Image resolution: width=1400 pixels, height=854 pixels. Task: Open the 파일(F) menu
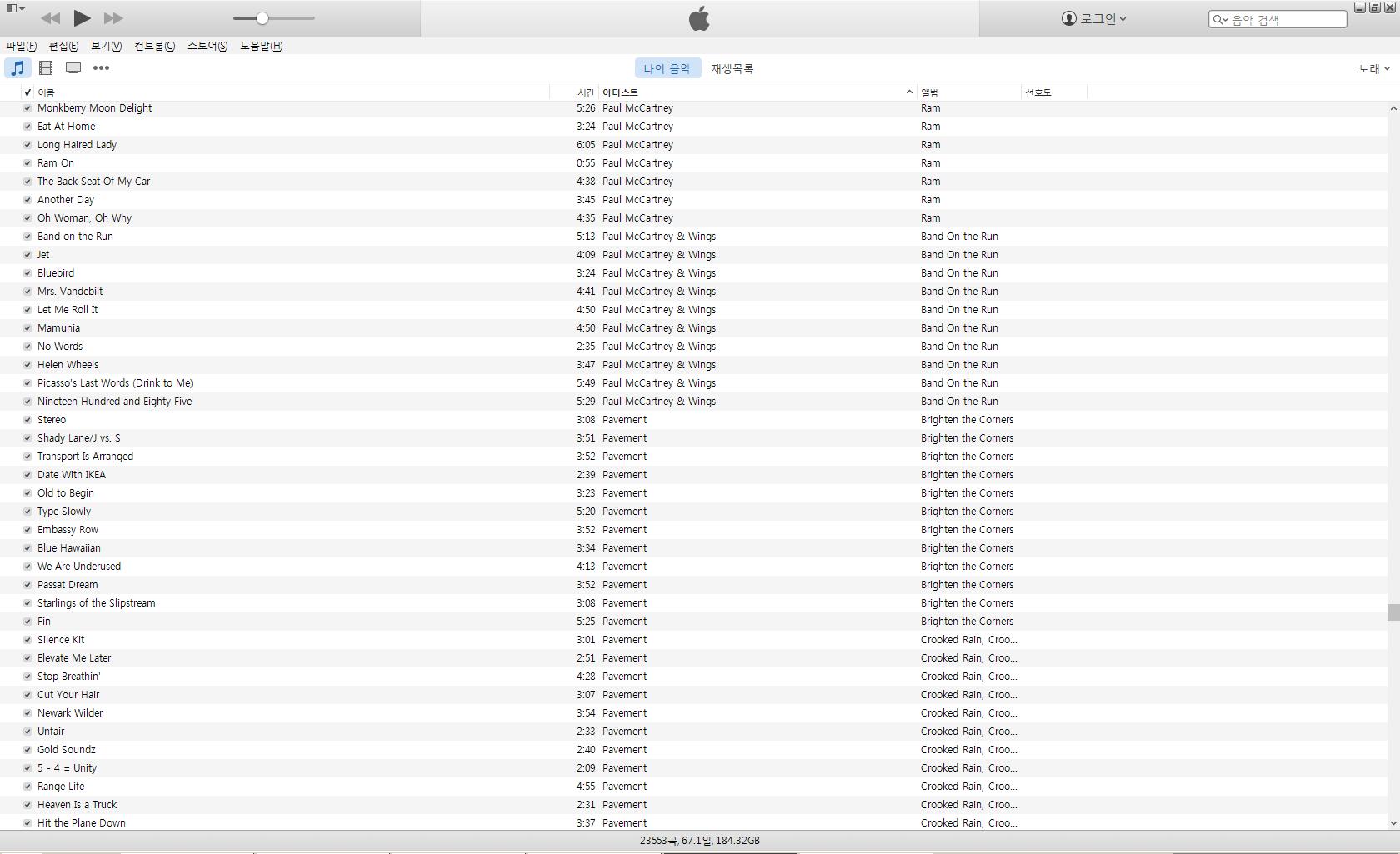[x=21, y=46]
